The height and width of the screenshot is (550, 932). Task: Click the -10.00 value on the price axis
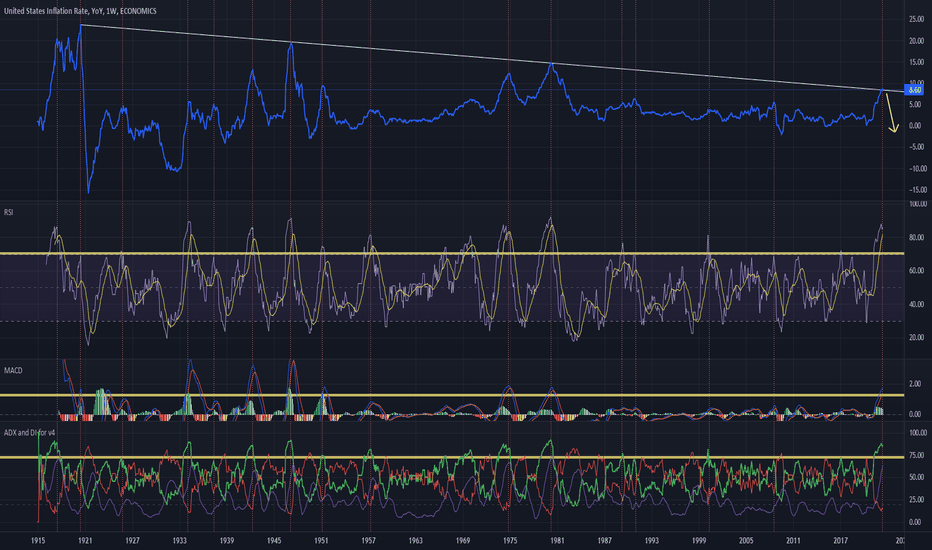(x=916, y=168)
